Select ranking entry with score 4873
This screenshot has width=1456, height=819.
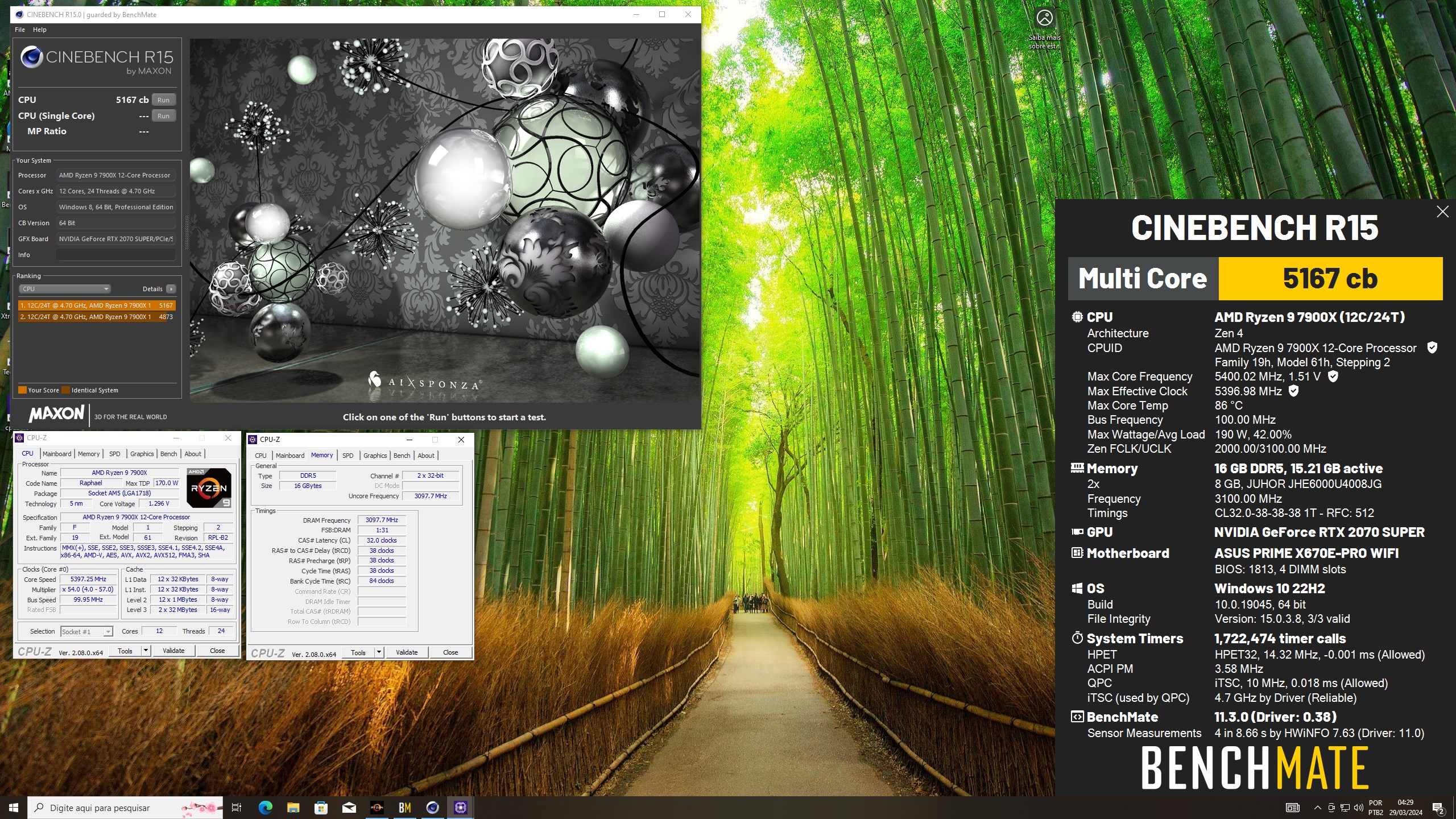(x=97, y=317)
